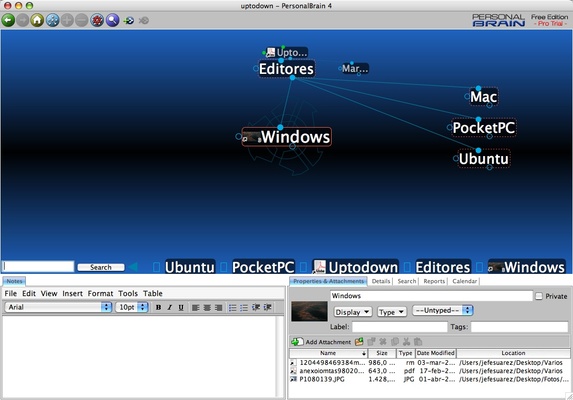
Task: Click the grayed plus toolbar button
Action: [x=67, y=20]
